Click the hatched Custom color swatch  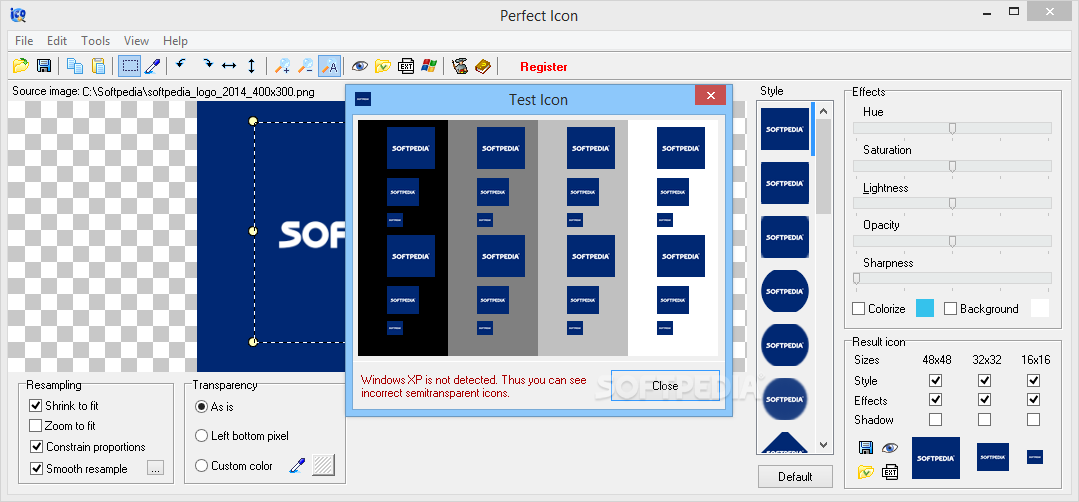pyautogui.click(x=323, y=466)
